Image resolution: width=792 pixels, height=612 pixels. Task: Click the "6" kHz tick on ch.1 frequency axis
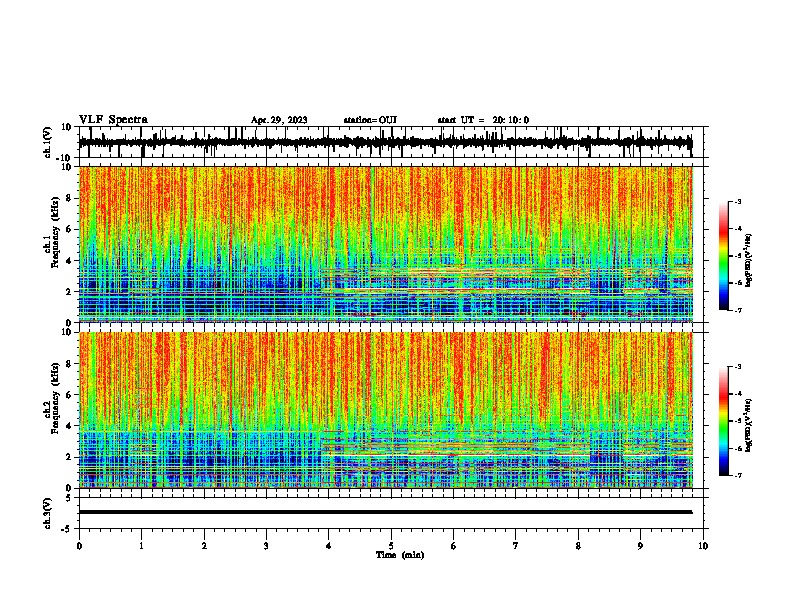coord(69,229)
